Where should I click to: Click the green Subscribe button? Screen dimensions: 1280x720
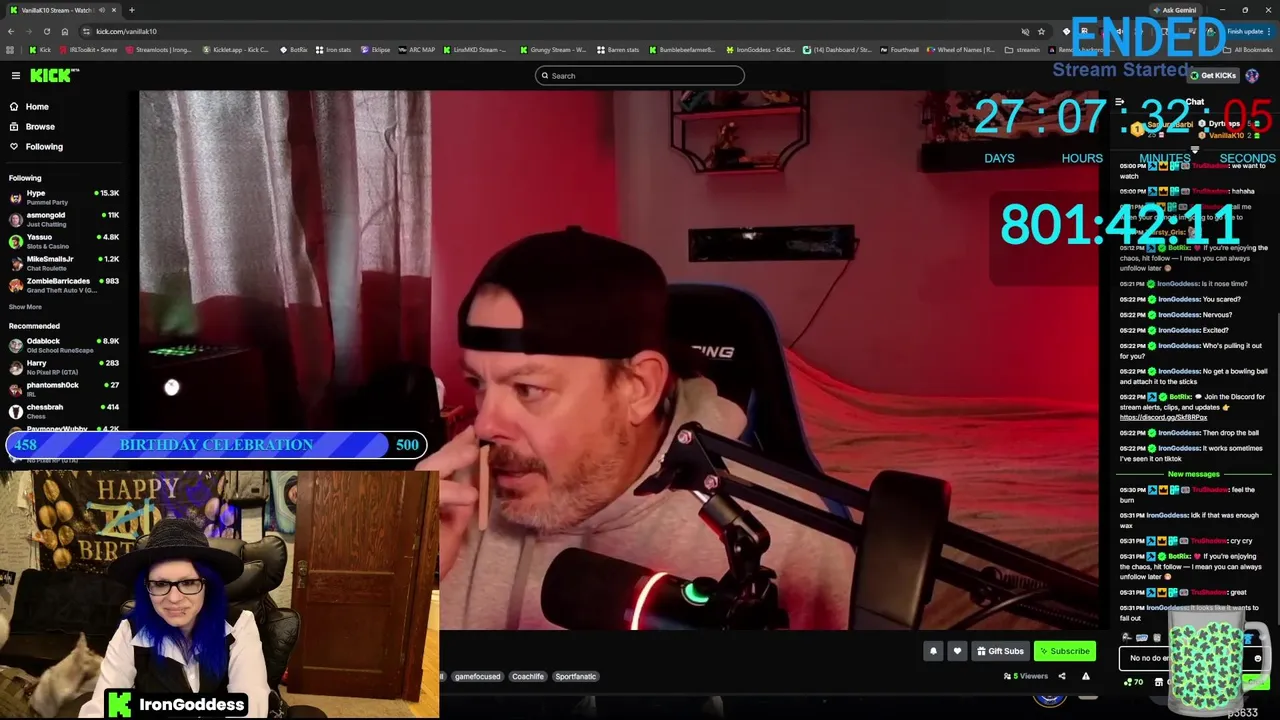(x=1064, y=651)
